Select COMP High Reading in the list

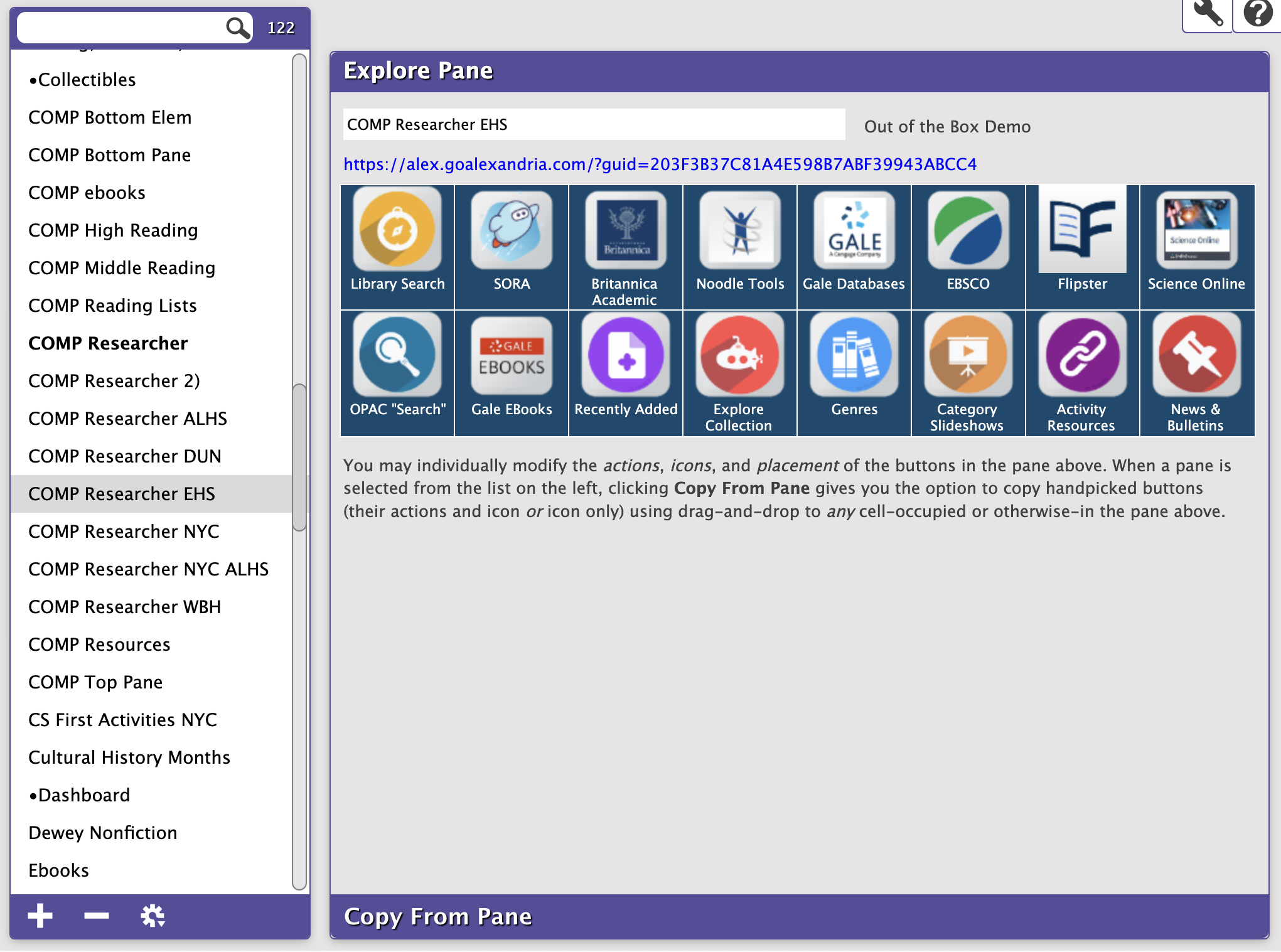pyautogui.click(x=151, y=230)
